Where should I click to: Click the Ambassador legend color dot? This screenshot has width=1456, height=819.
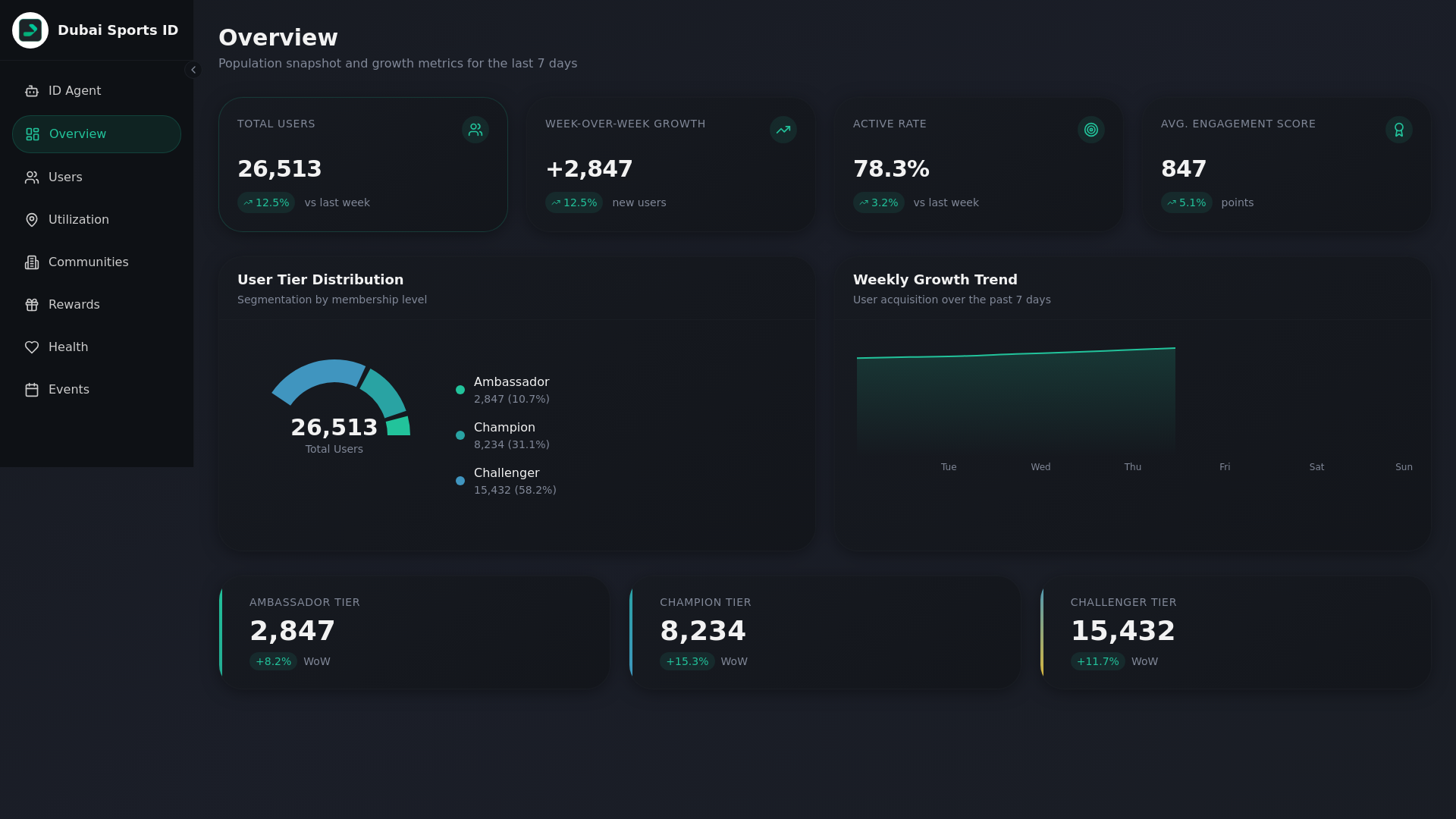click(460, 390)
